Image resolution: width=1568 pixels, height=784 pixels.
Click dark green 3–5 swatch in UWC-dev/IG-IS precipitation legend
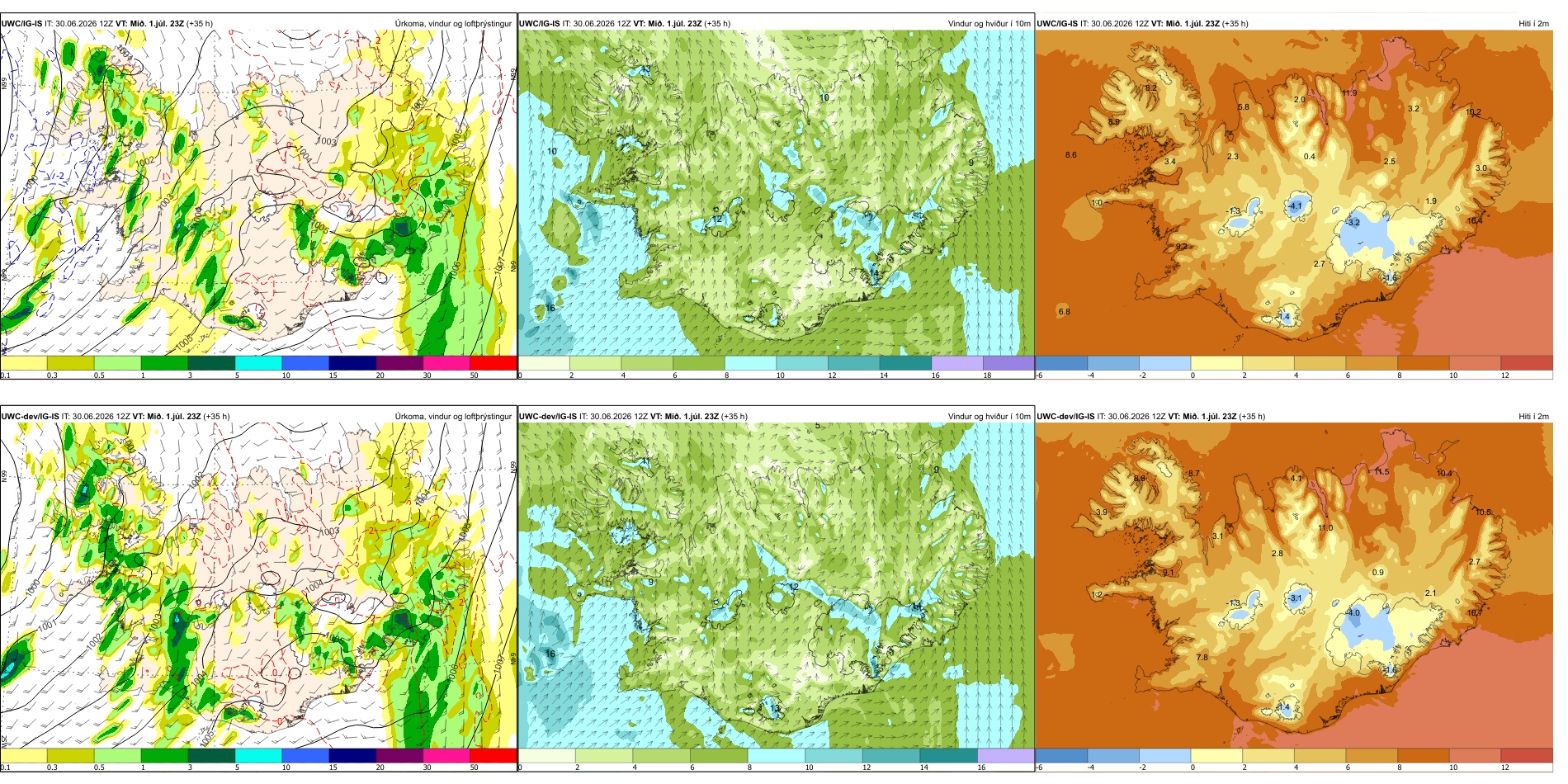coord(211,756)
